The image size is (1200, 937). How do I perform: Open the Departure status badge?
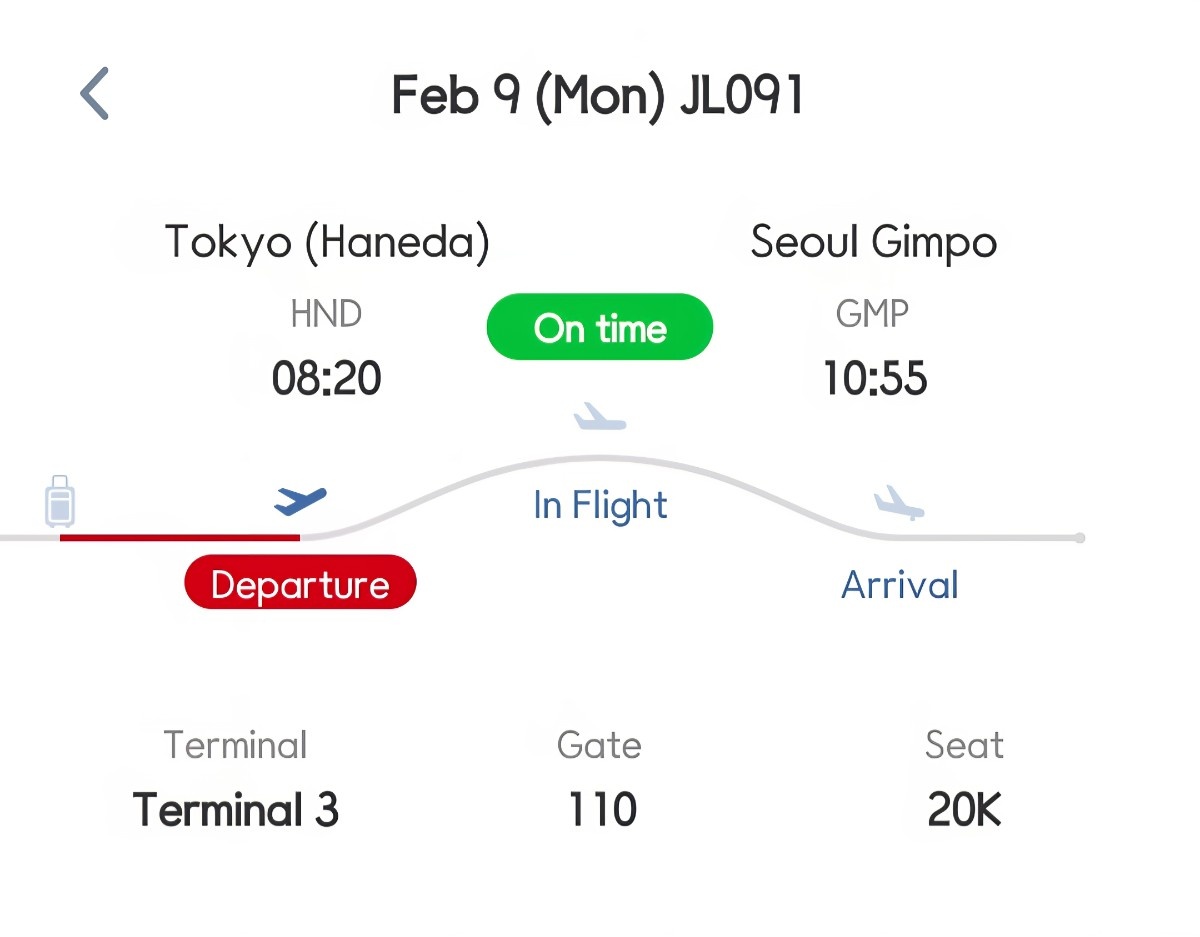[x=299, y=582]
